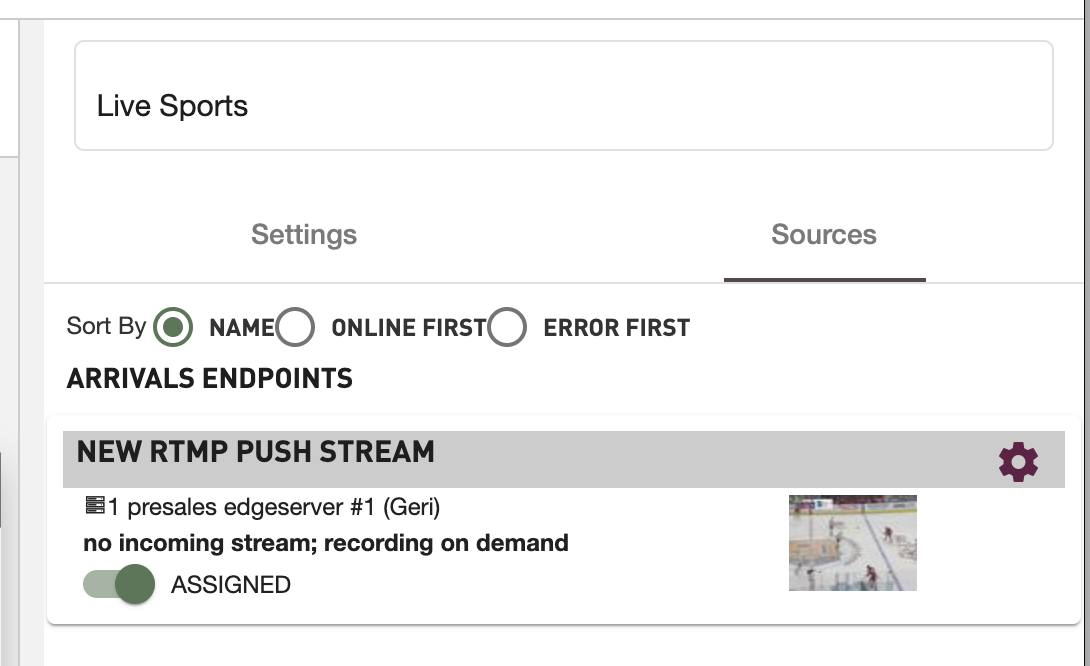Screen dimensions: 1090x666
Task: Switch to the Settings tab
Action: 304,235
